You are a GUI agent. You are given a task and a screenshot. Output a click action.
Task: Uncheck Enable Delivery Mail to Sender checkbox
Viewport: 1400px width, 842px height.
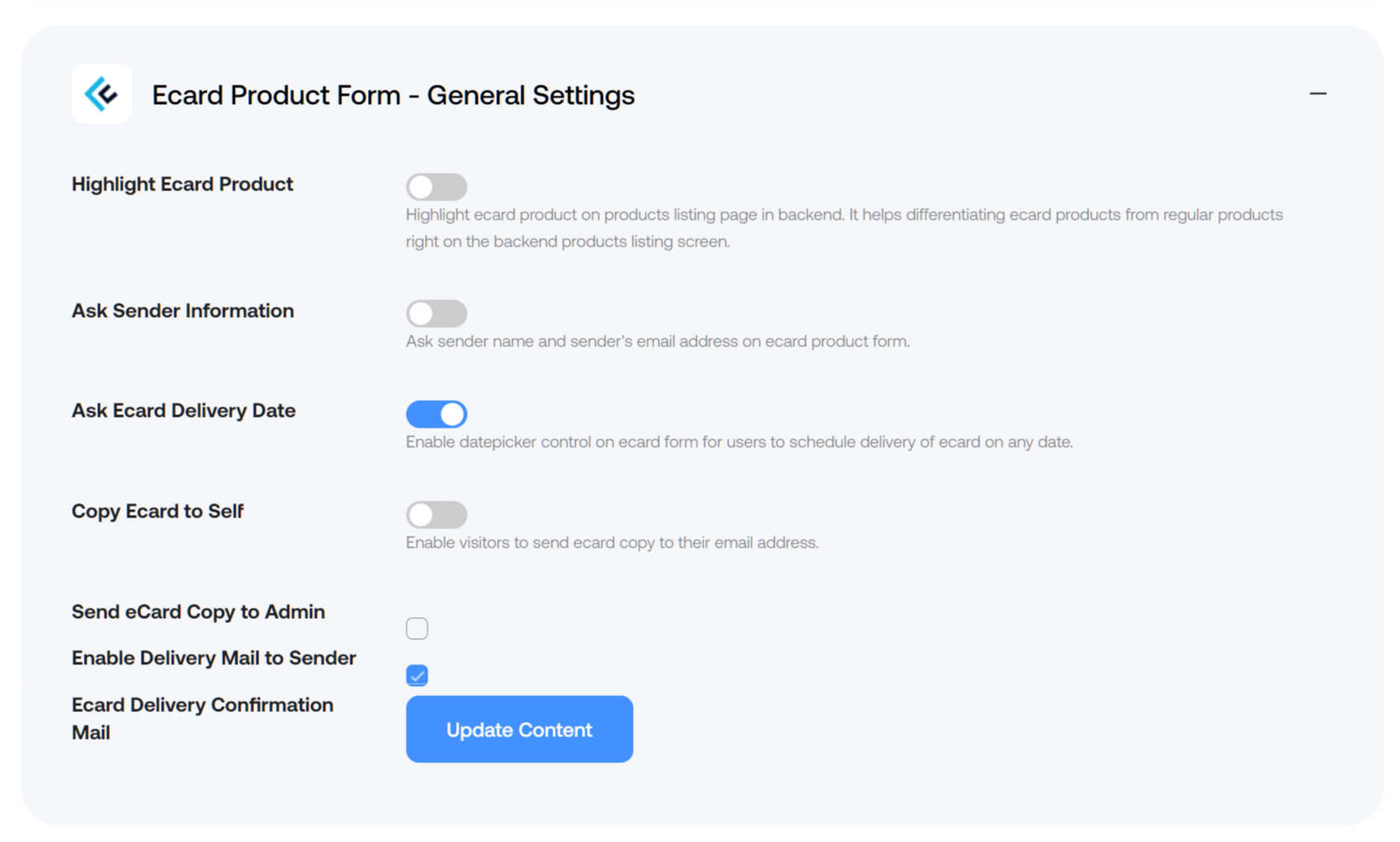click(417, 675)
